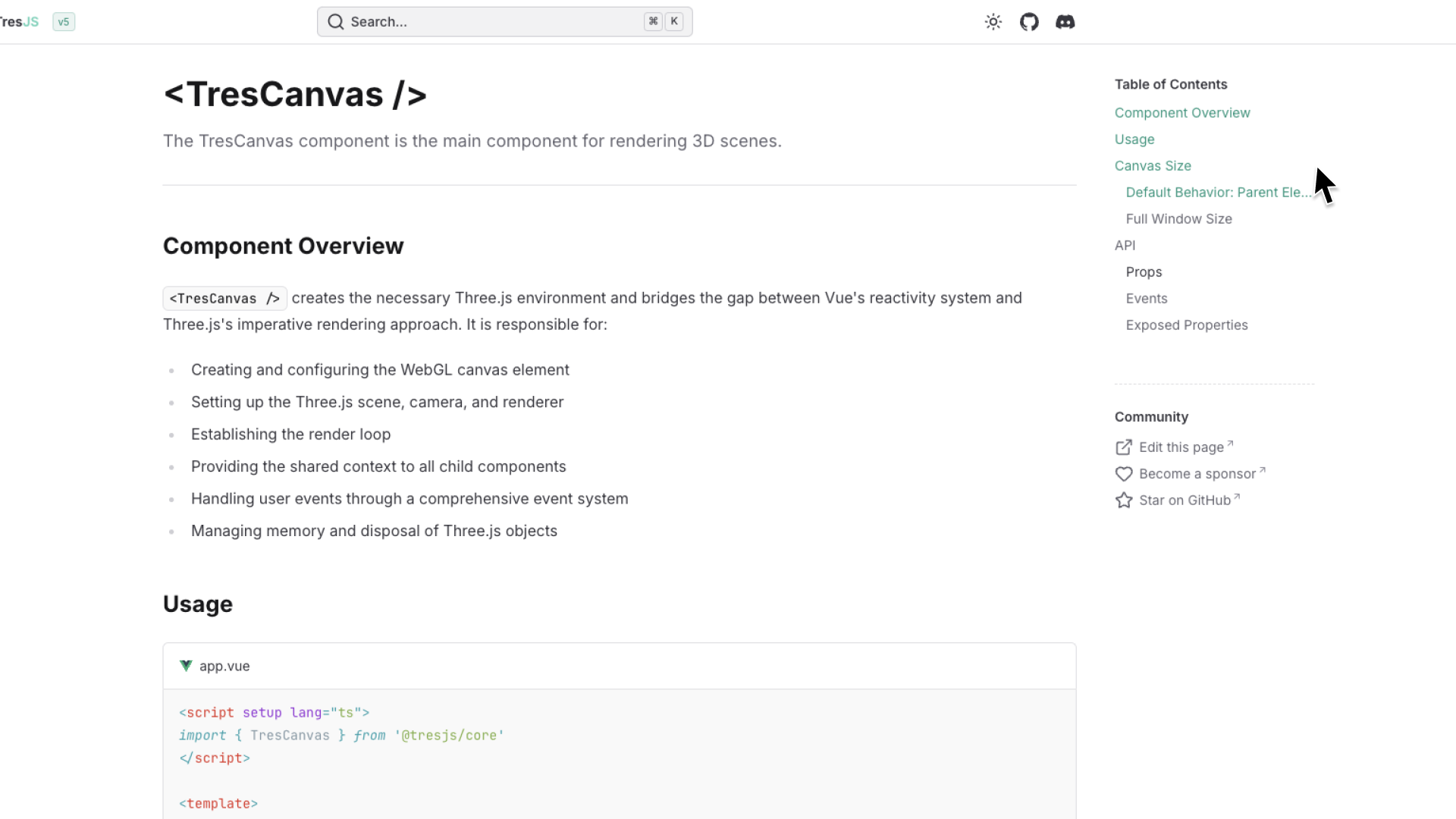Click the star icon for GitHub

[1124, 500]
